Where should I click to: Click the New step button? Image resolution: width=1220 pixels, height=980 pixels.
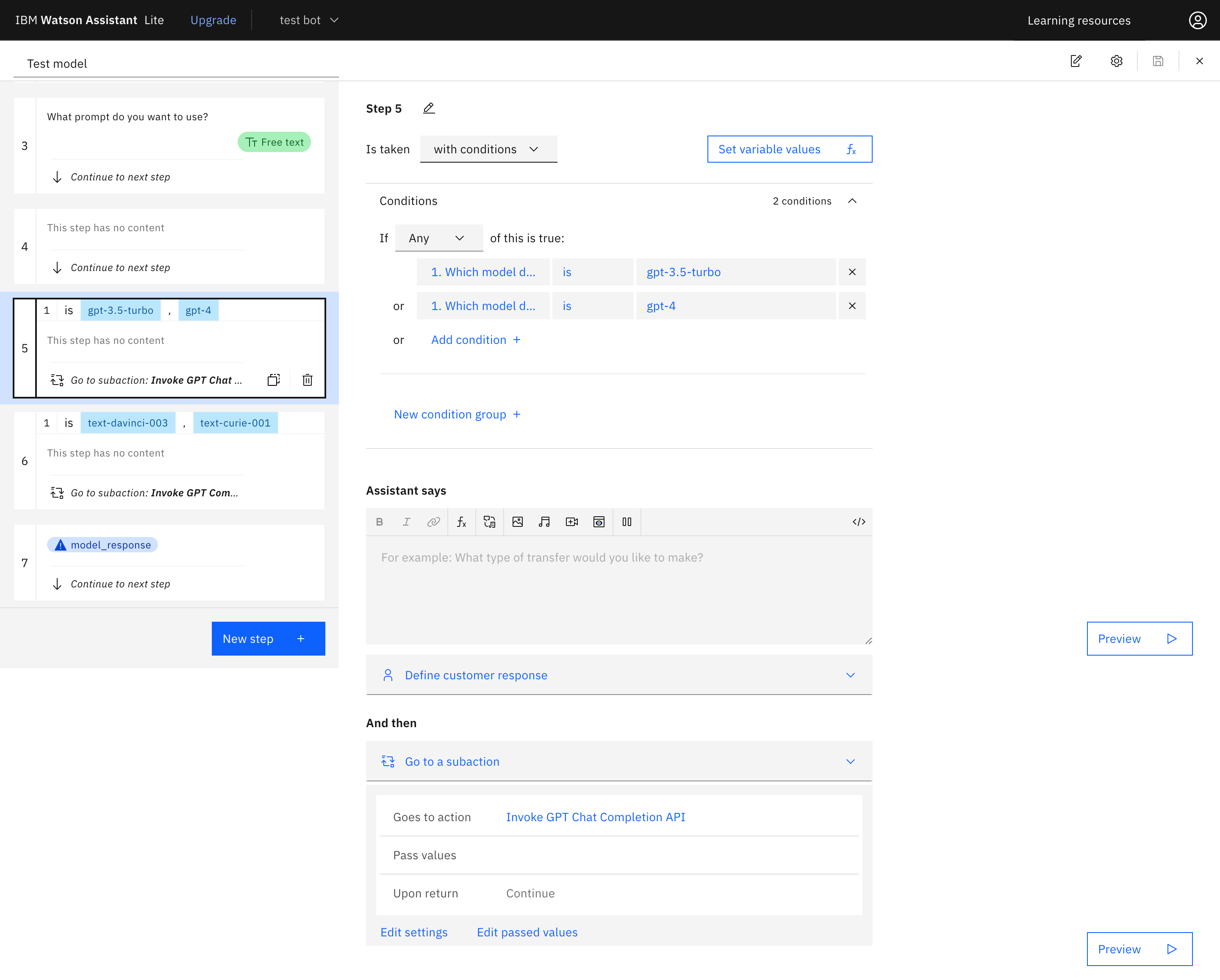click(268, 638)
